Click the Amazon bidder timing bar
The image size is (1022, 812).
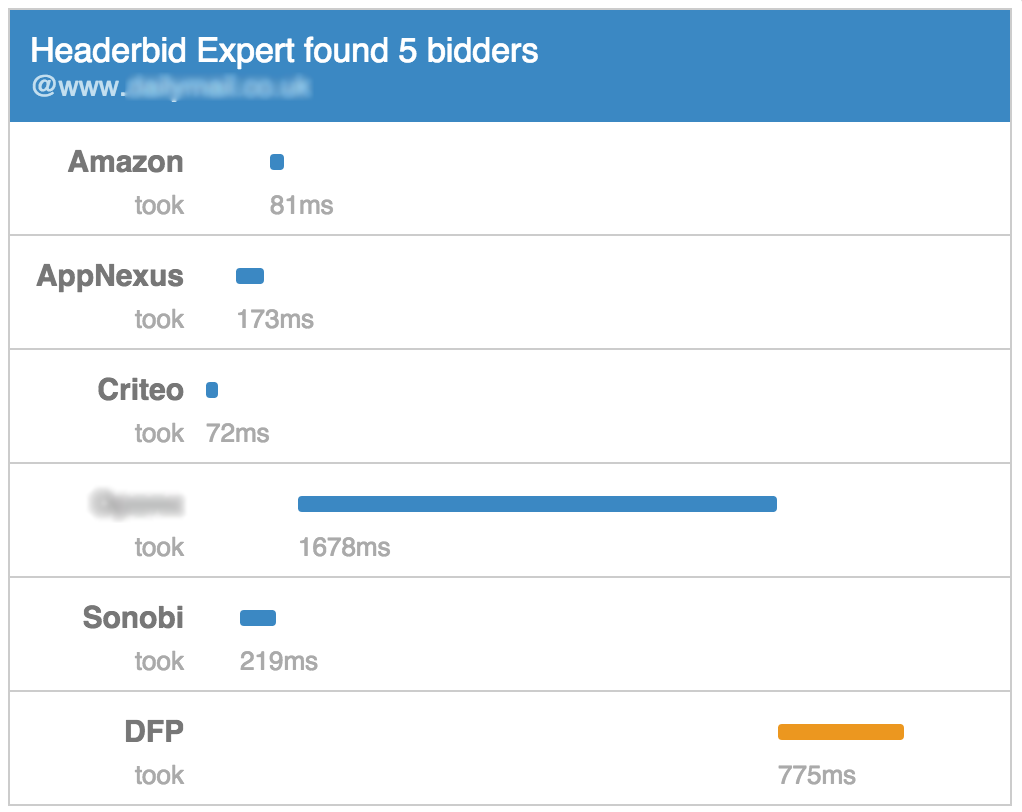(276, 161)
